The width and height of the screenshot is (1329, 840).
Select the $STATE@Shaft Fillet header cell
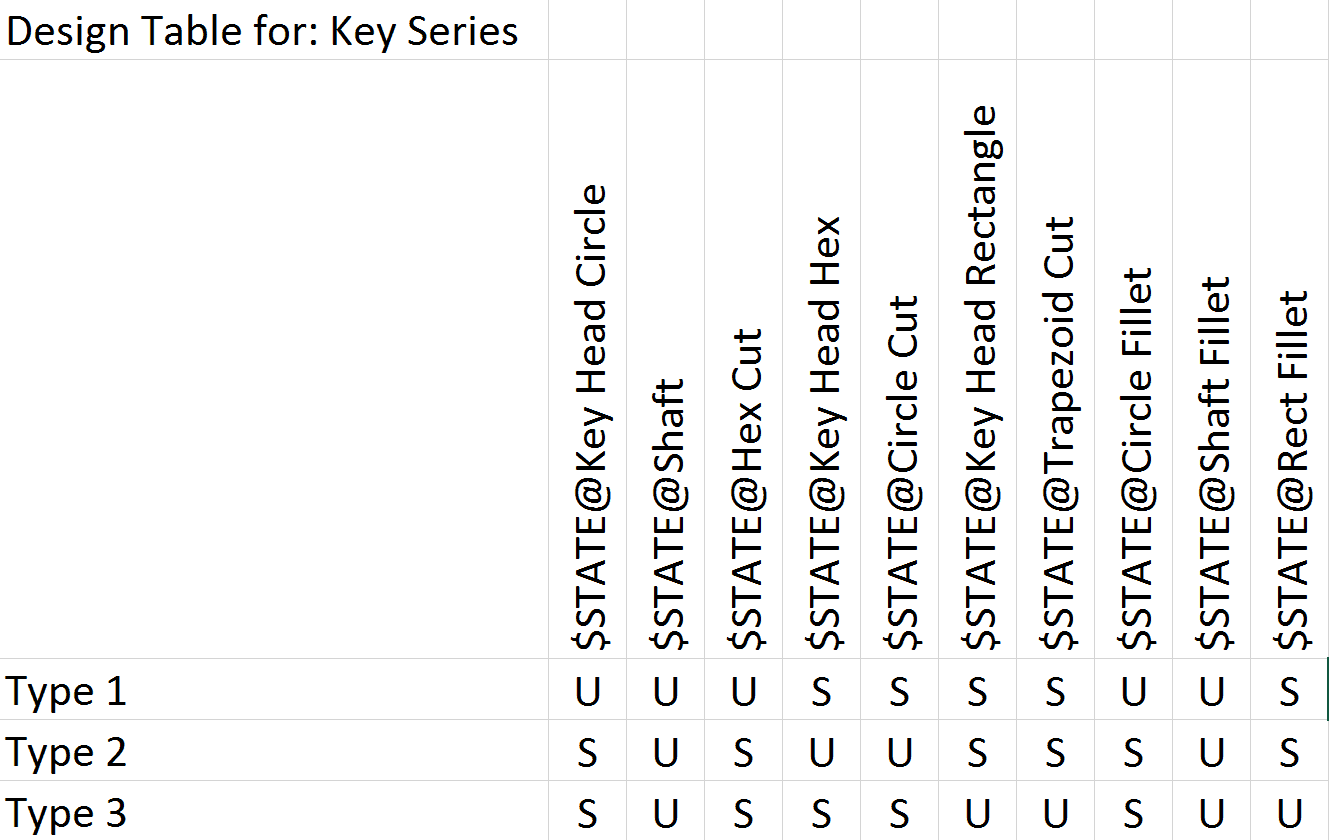(1212, 359)
